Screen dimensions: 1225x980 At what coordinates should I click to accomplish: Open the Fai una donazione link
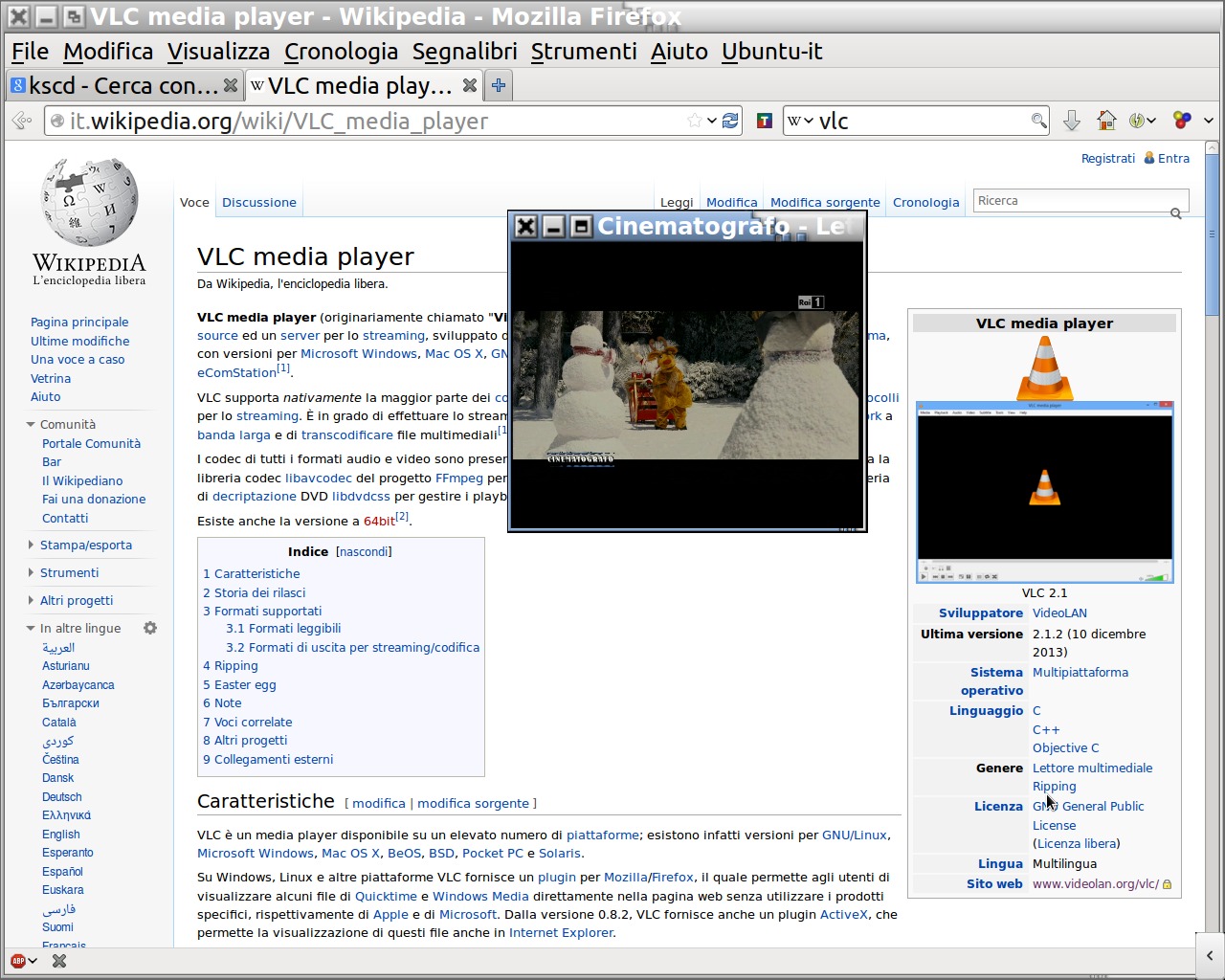pyautogui.click(x=94, y=500)
